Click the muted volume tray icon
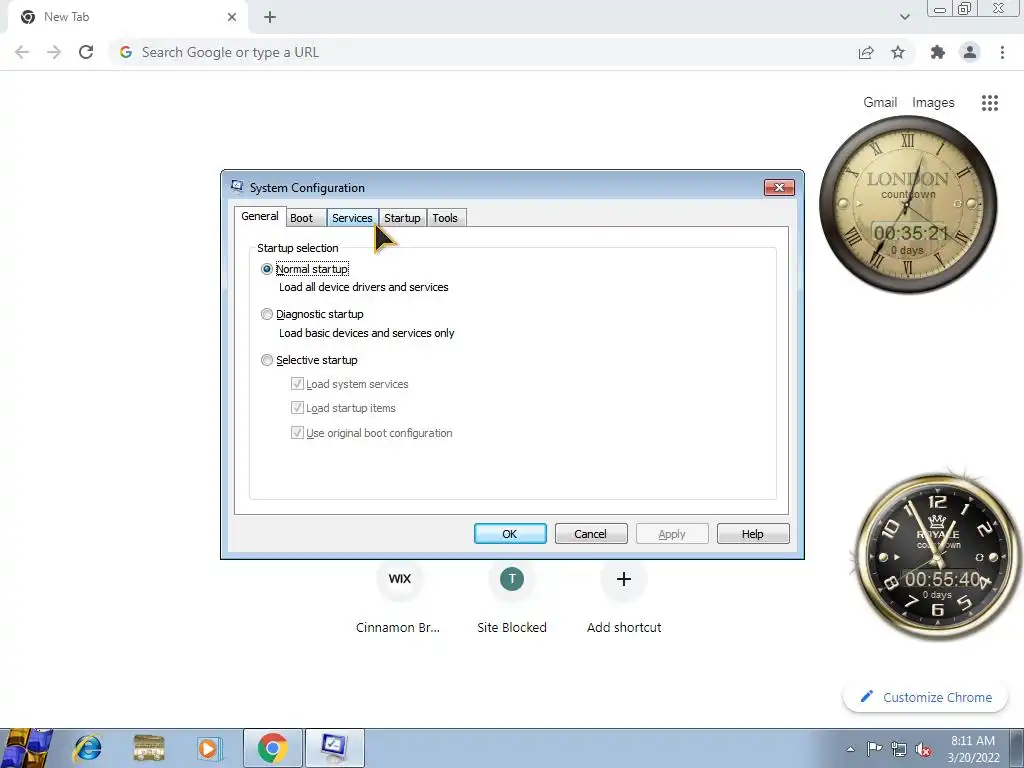This screenshot has height=768, width=1024. [x=923, y=750]
